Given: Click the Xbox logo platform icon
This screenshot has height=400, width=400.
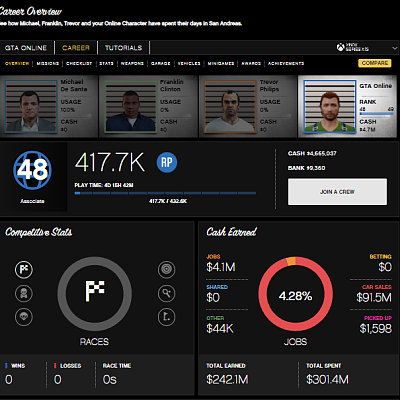Looking at the screenshot, I should (340, 48).
